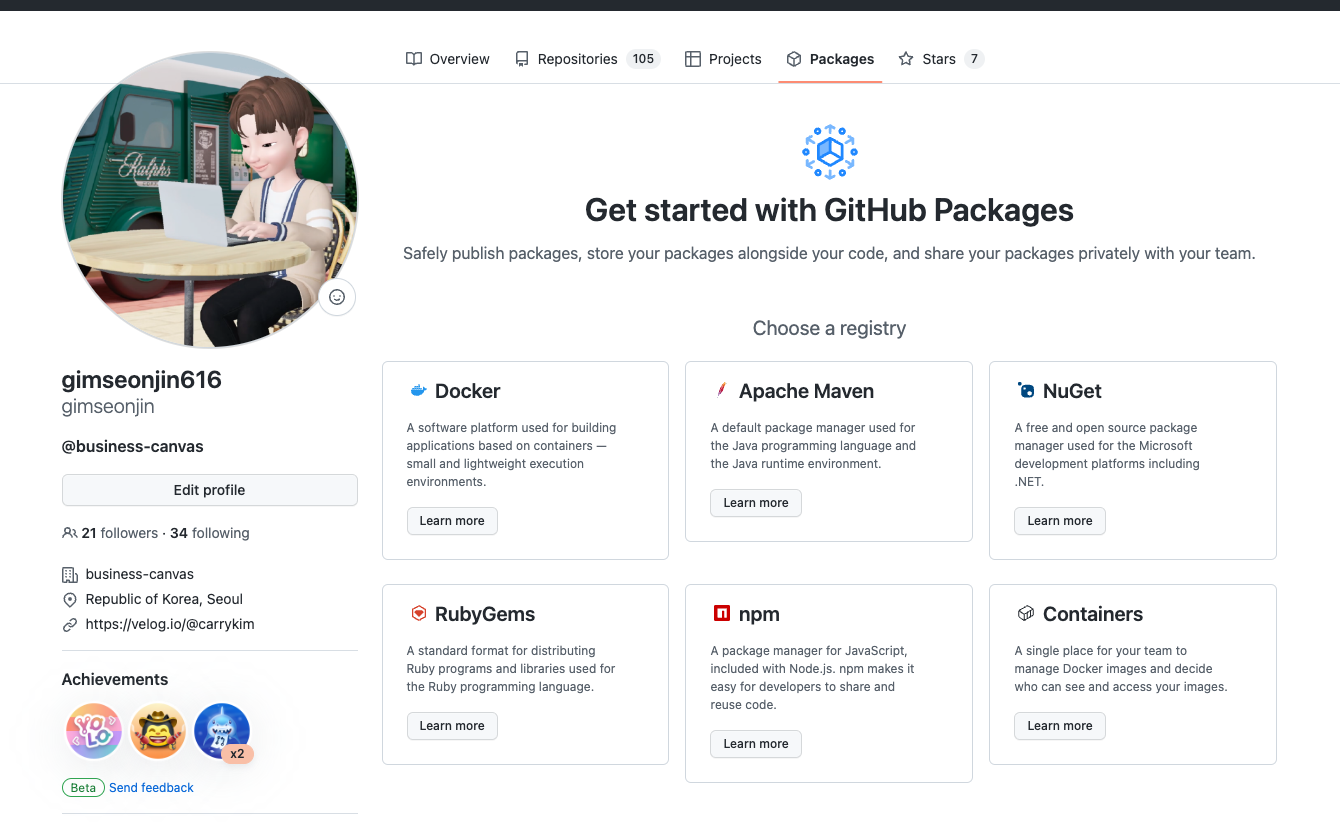The width and height of the screenshot is (1340, 826).
Task: Learn more about Containers
Action: 1060,726
